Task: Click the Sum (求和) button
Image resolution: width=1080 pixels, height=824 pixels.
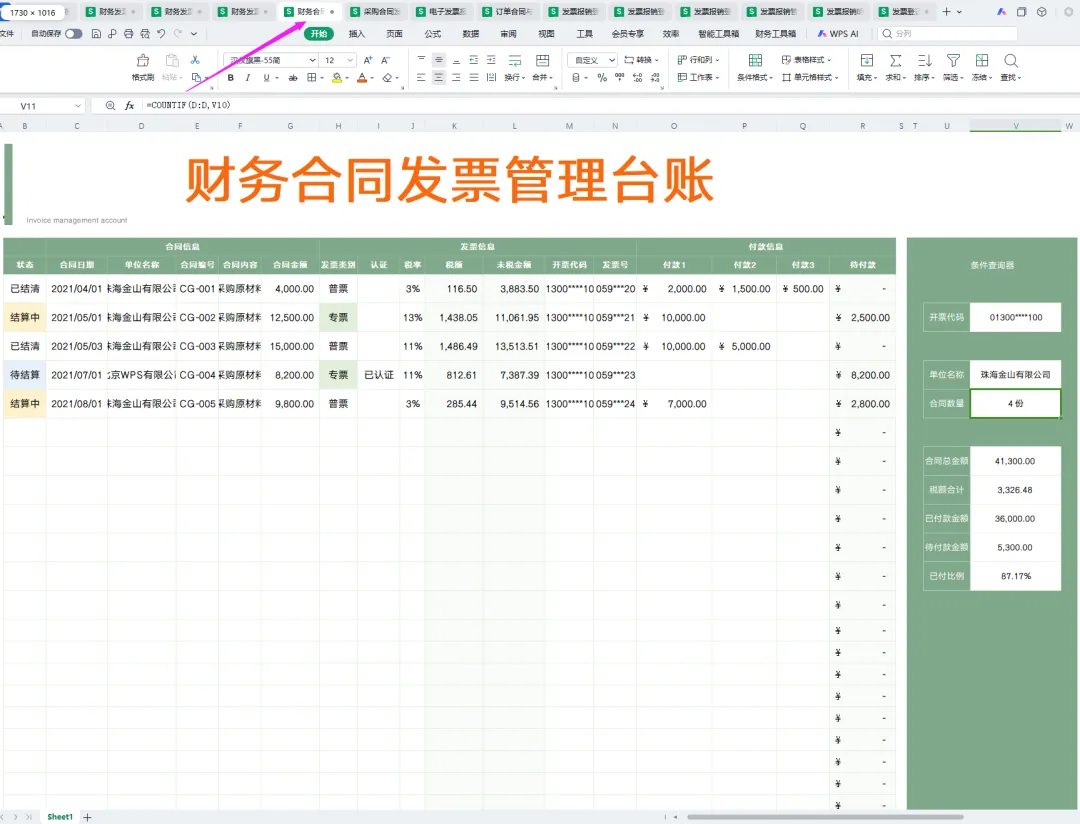Action: (x=895, y=68)
